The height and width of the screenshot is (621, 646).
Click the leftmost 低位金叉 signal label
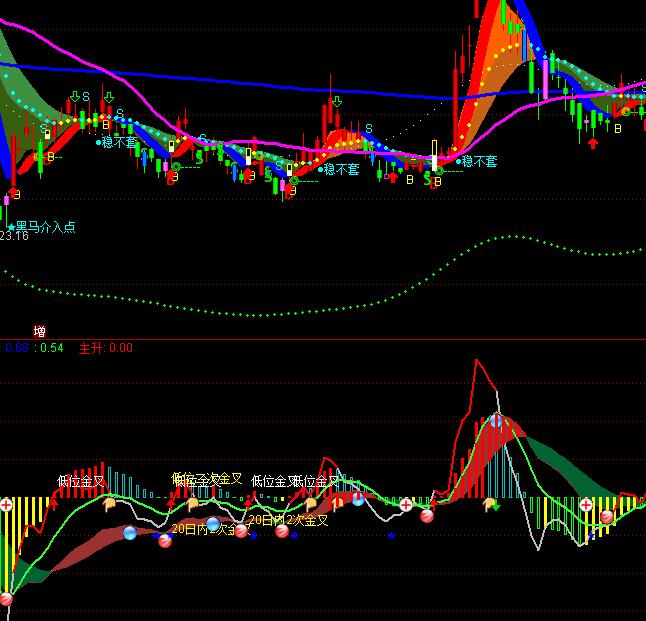tap(80, 481)
